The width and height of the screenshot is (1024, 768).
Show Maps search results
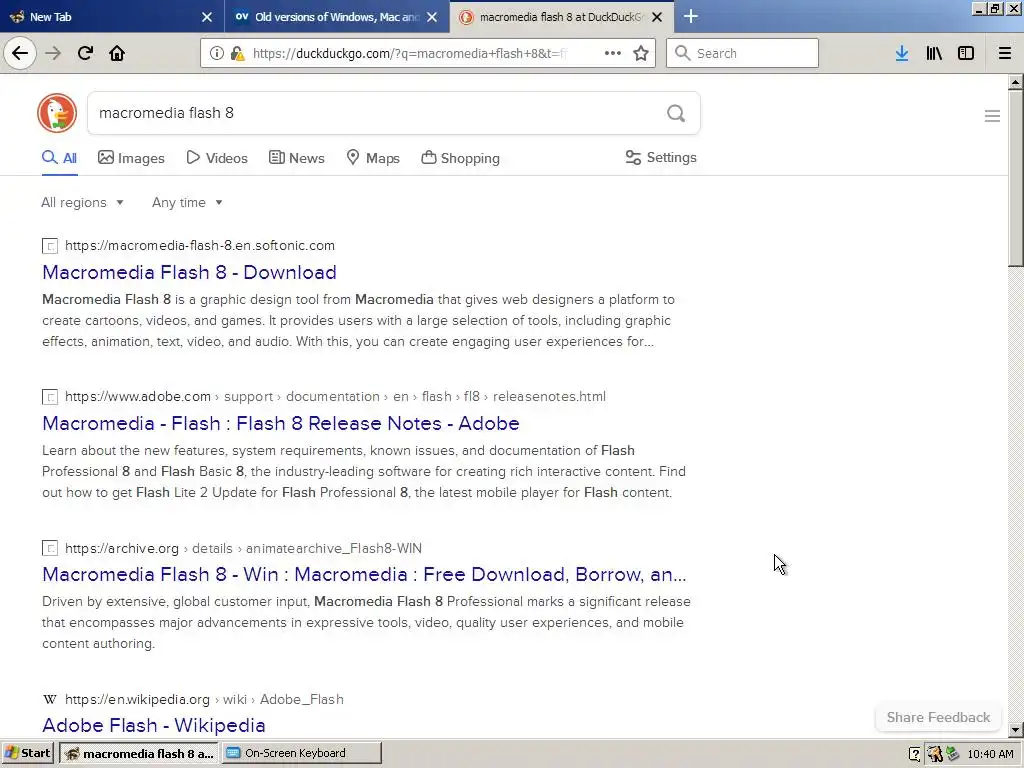(x=373, y=158)
